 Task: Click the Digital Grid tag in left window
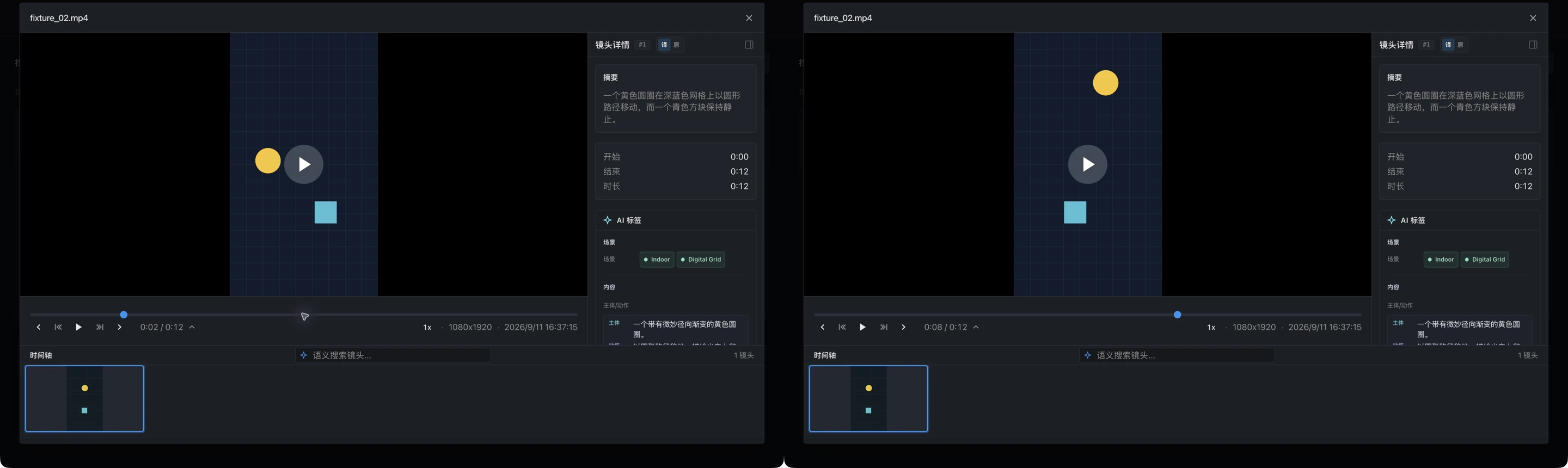click(x=701, y=260)
